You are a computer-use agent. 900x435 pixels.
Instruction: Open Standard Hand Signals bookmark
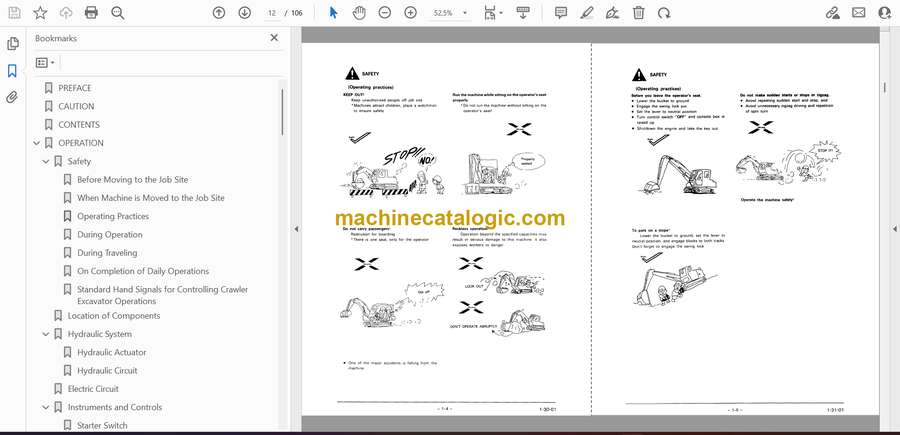(x=162, y=295)
